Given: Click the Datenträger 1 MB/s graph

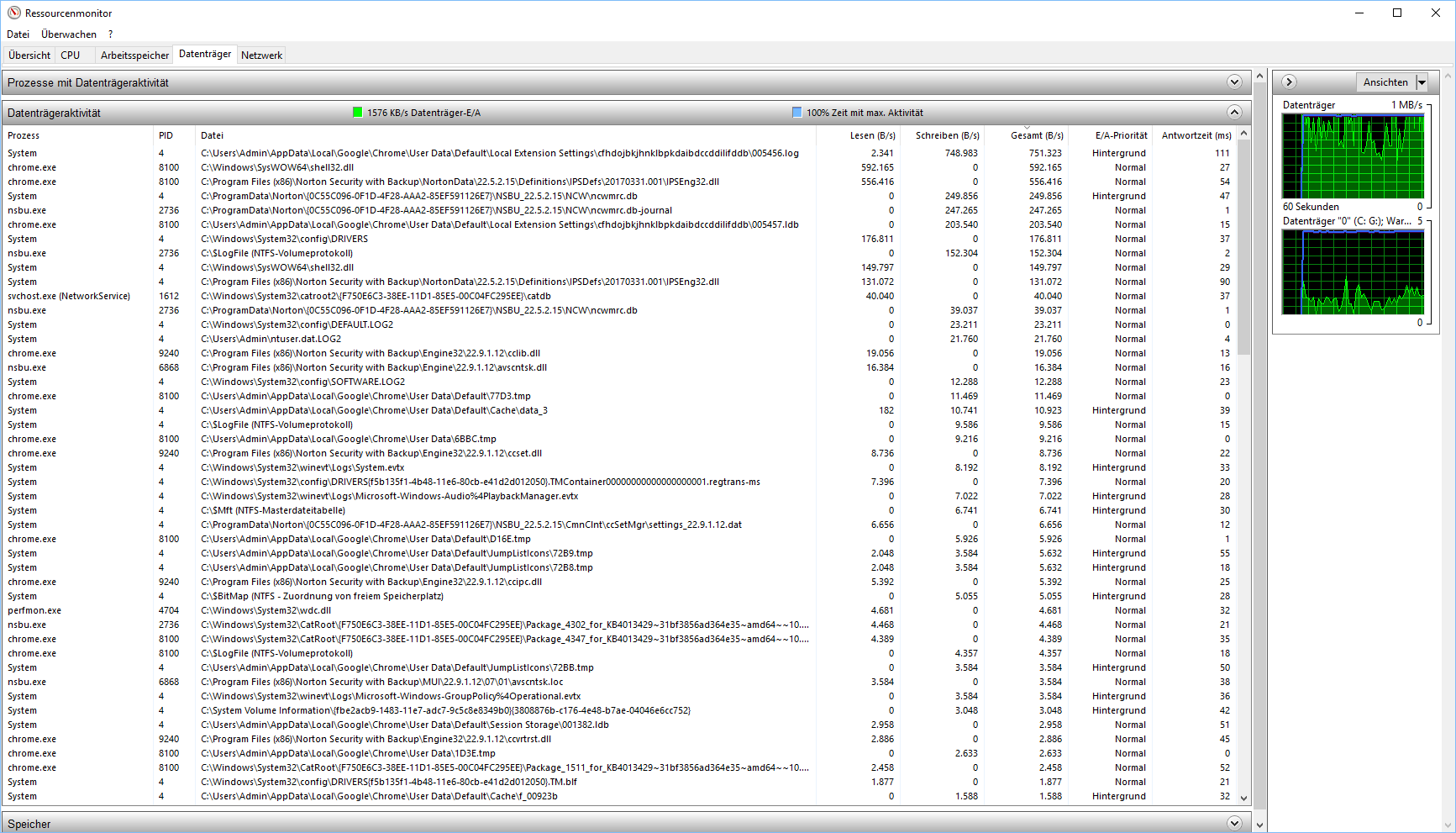Looking at the screenshot, I should pyautogui.click(x=1353, y=156).
